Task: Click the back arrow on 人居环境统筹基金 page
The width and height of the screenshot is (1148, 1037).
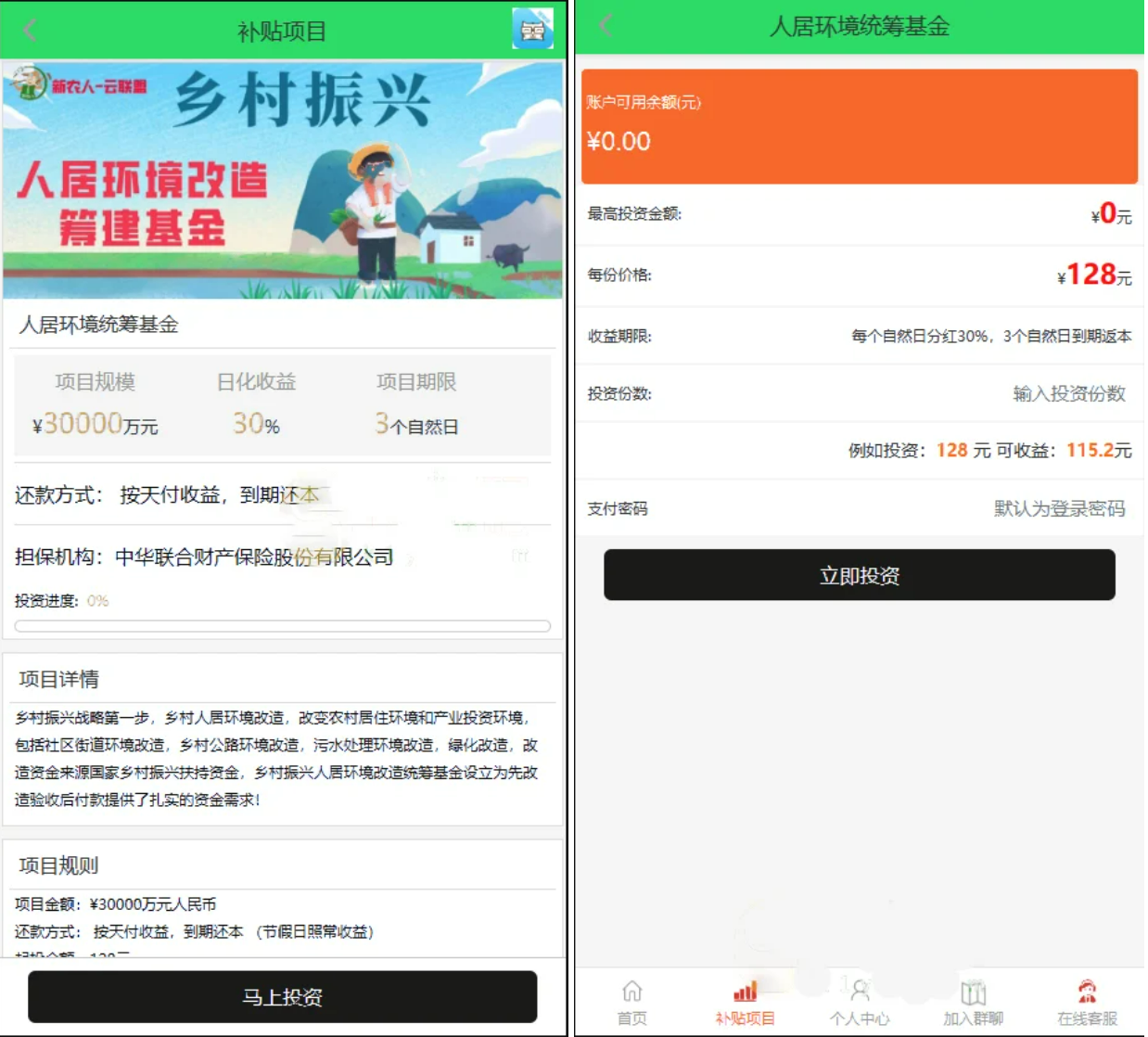Action: pyautogui.click(x=604, y=27)
